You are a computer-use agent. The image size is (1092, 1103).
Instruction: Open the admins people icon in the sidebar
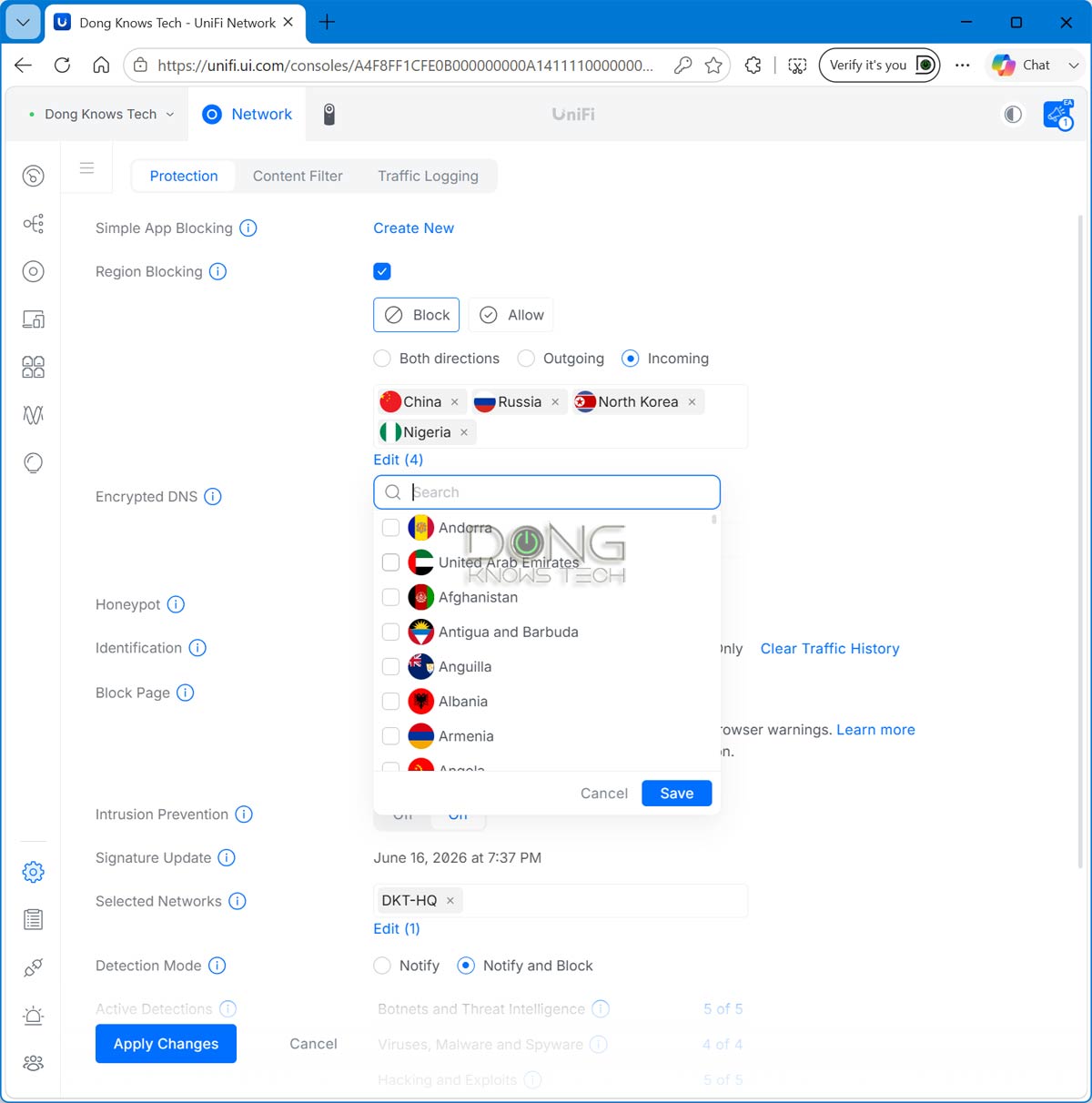[34, 1063]
